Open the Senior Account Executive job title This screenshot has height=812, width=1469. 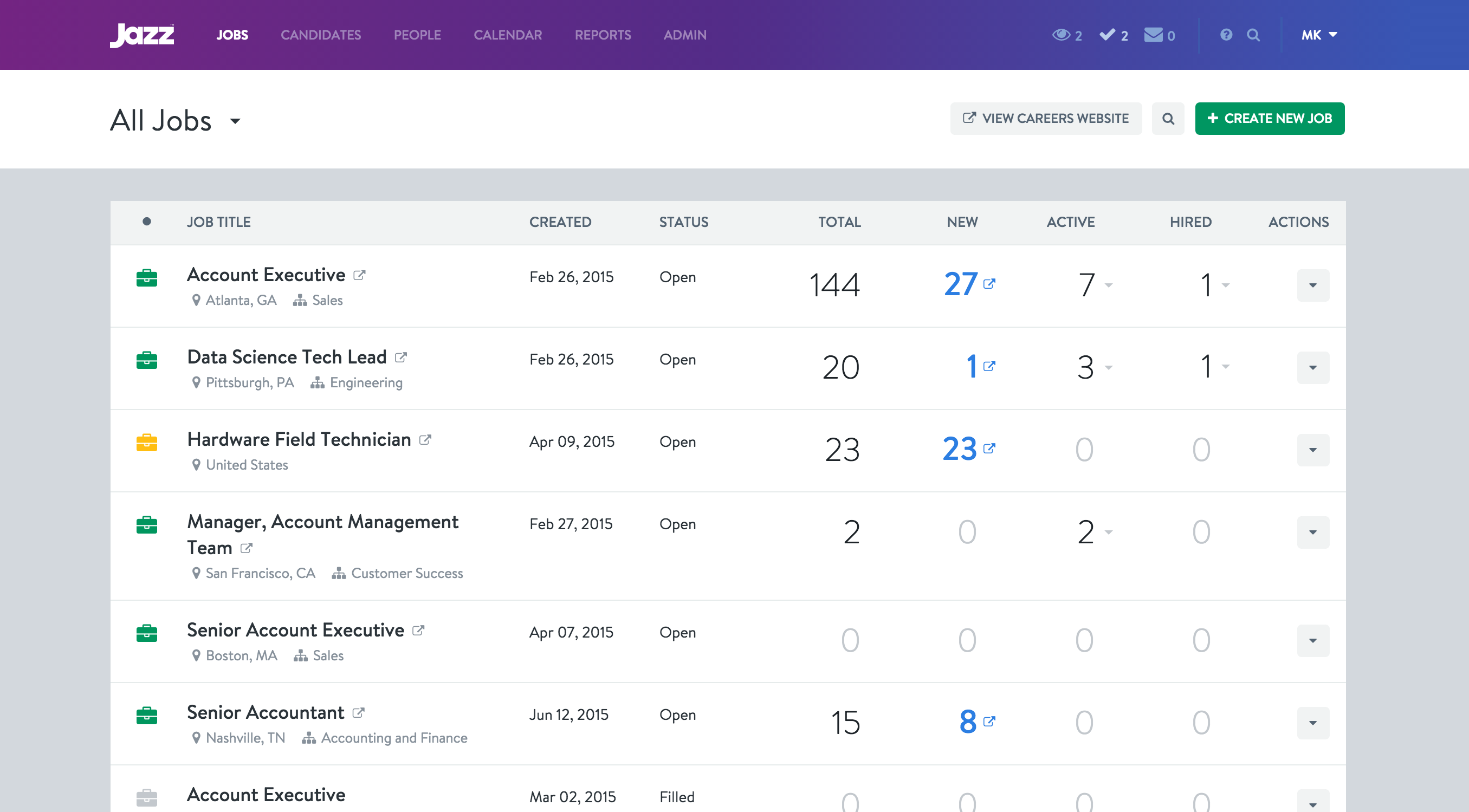[x=295, y=630]
